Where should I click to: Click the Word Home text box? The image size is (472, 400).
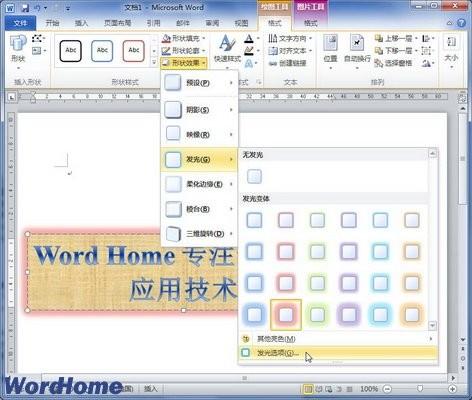pos(133,272)
